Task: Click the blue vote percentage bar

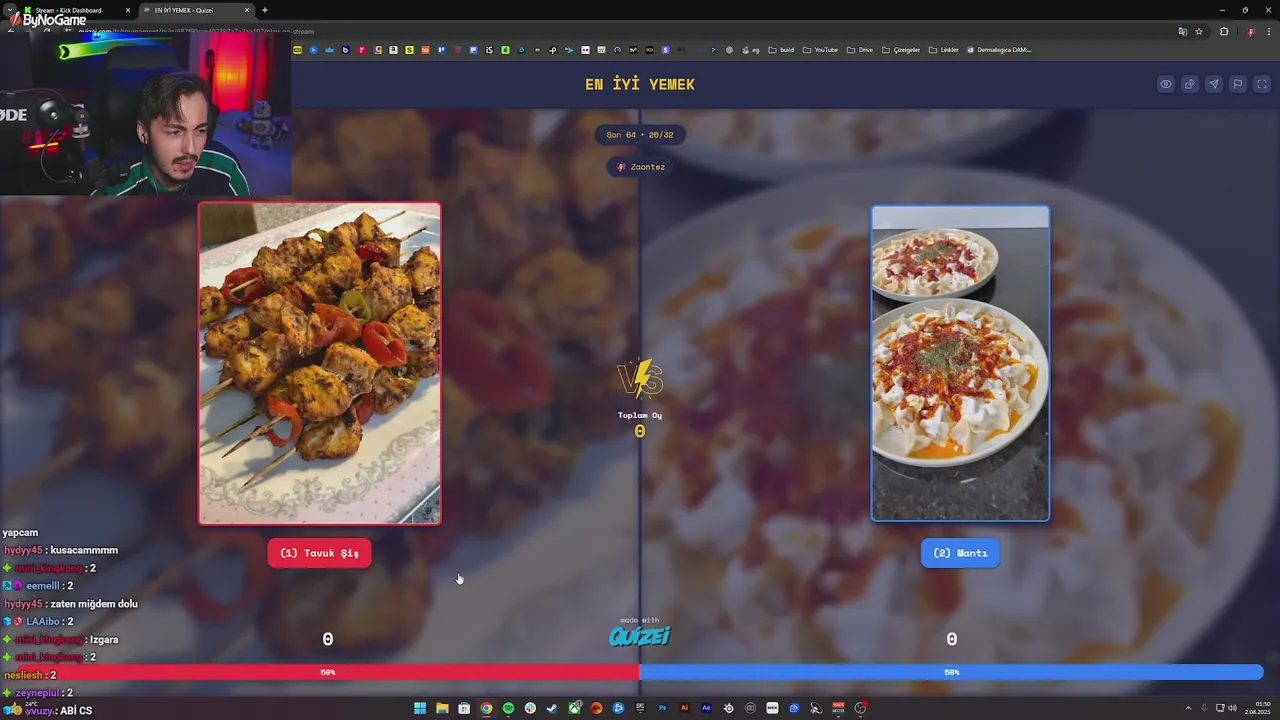Action: tap(951, 672)
